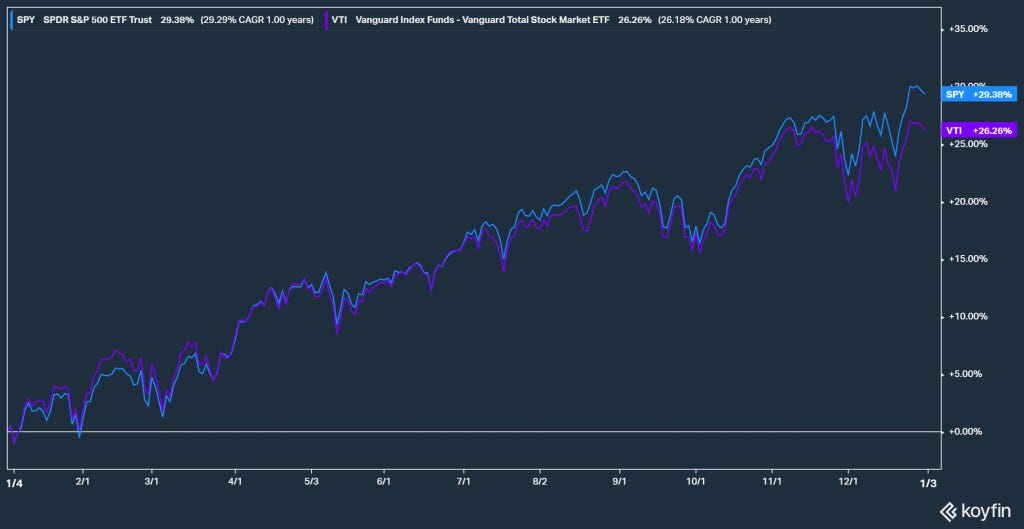Screen dimensions: 1024x529
Task: Click the 2/1 date label on x-axis
Action: pyautogui.click(x=83, y=482)
